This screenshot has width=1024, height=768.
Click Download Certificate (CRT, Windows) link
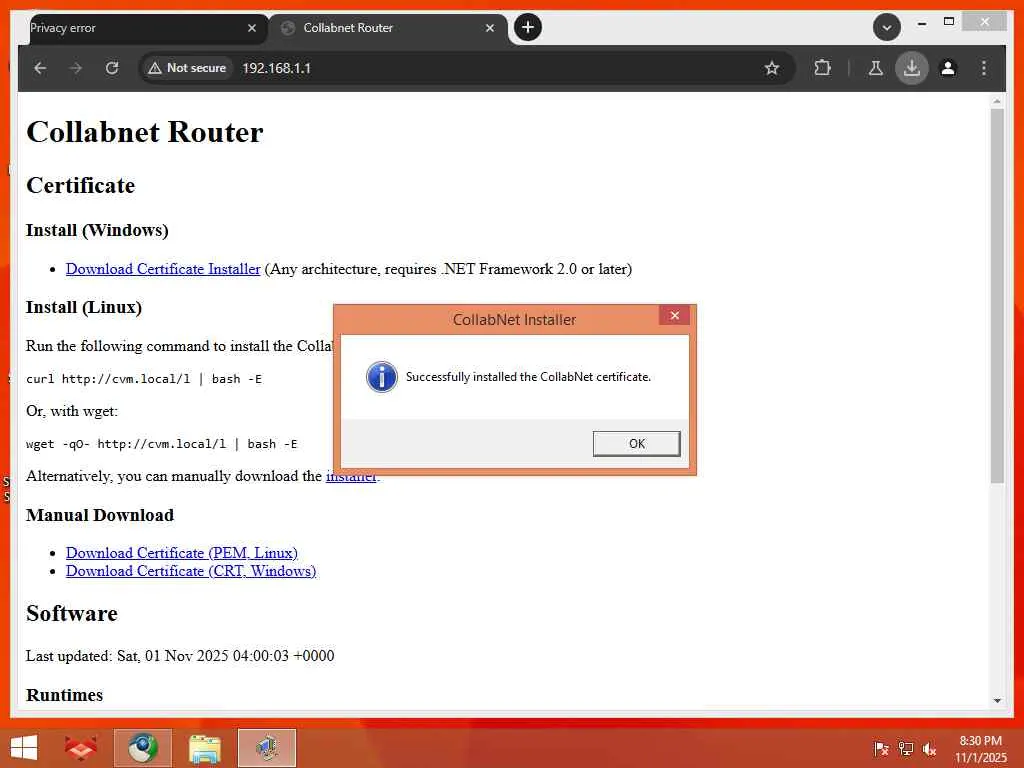pos(191,571)
